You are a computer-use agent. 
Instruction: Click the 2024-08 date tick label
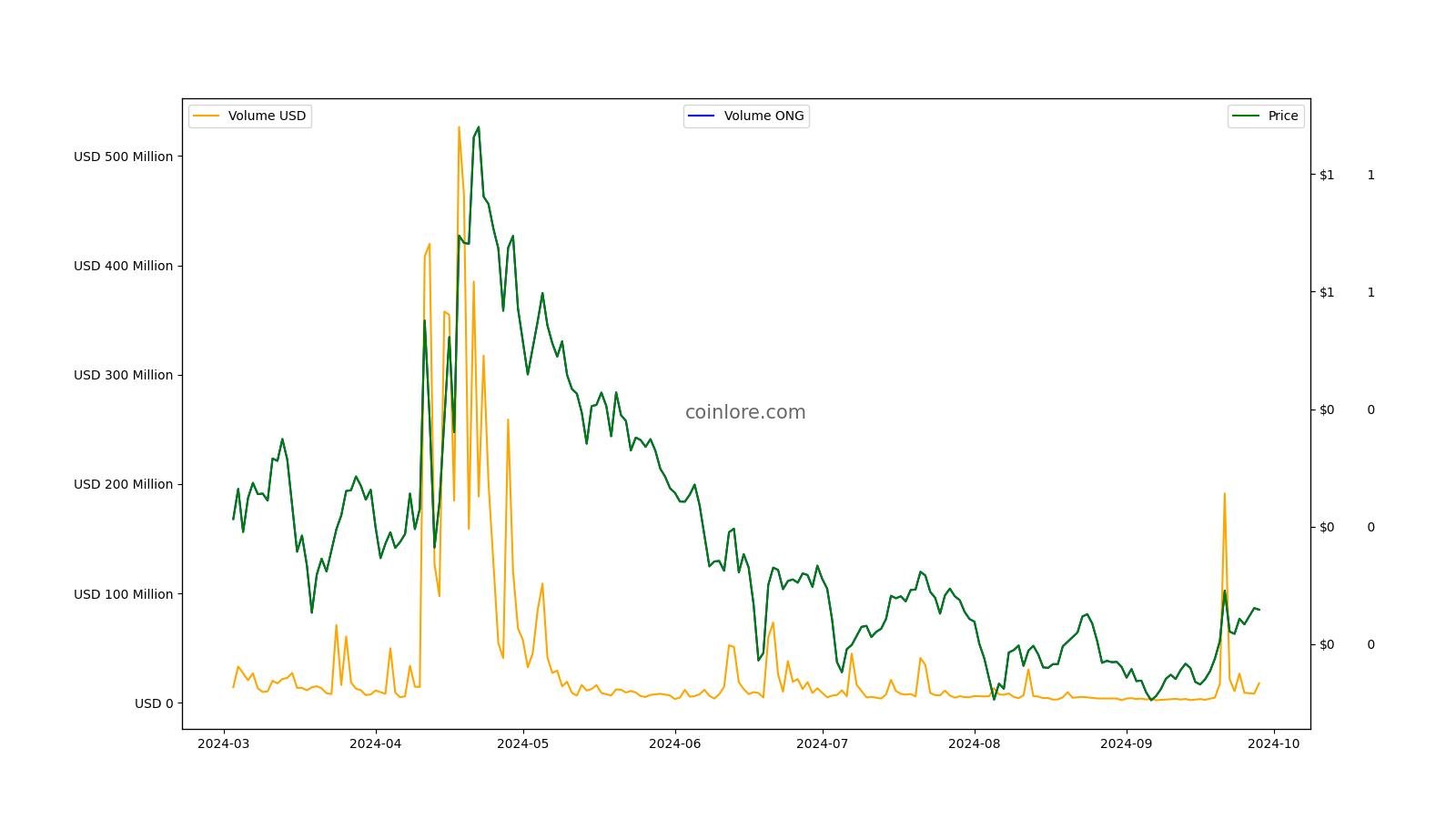coord(975,743)
